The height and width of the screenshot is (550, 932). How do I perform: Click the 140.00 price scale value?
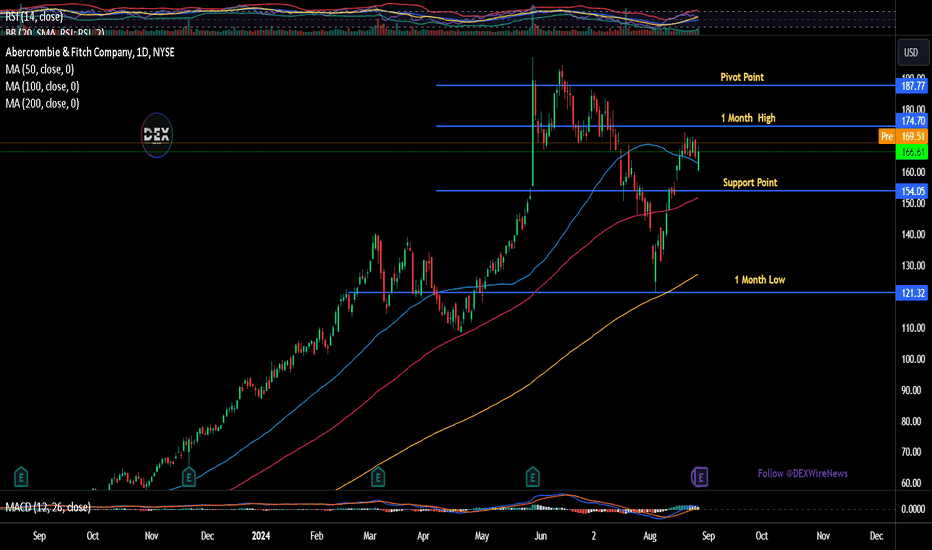tap(912, 235)
